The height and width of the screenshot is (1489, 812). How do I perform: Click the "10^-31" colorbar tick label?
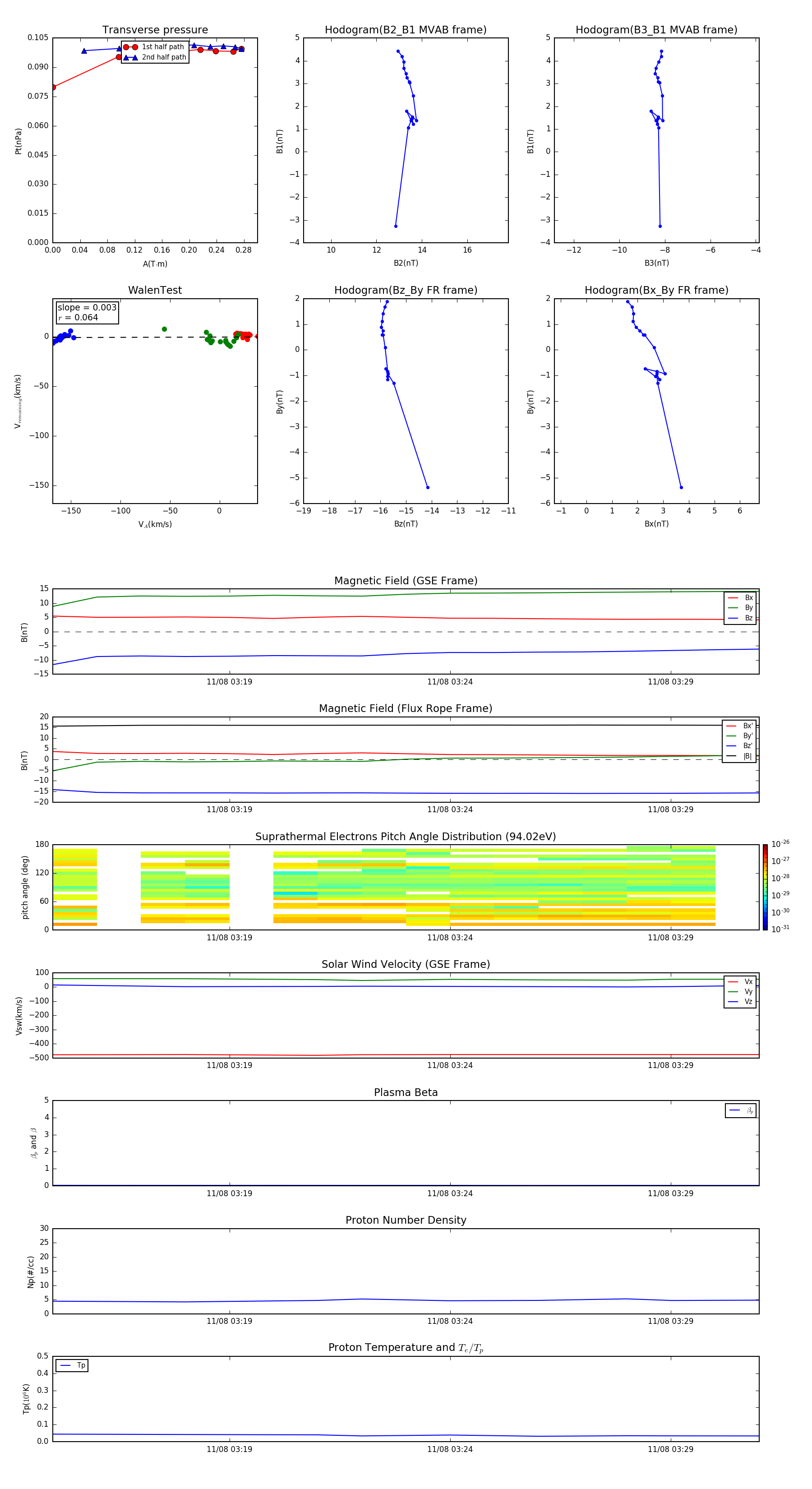coord(780,929)
